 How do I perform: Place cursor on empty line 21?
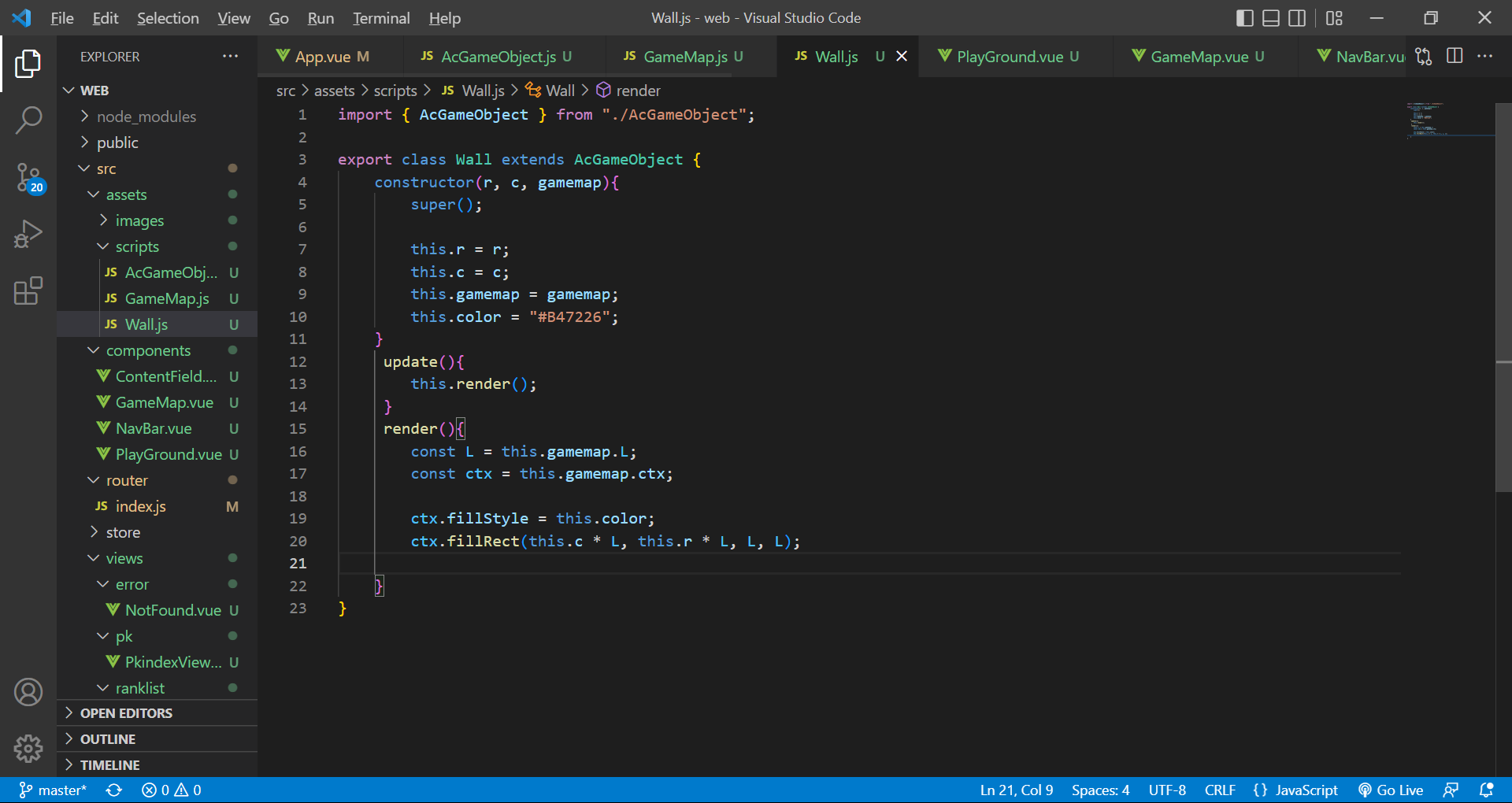coord(869,563)
